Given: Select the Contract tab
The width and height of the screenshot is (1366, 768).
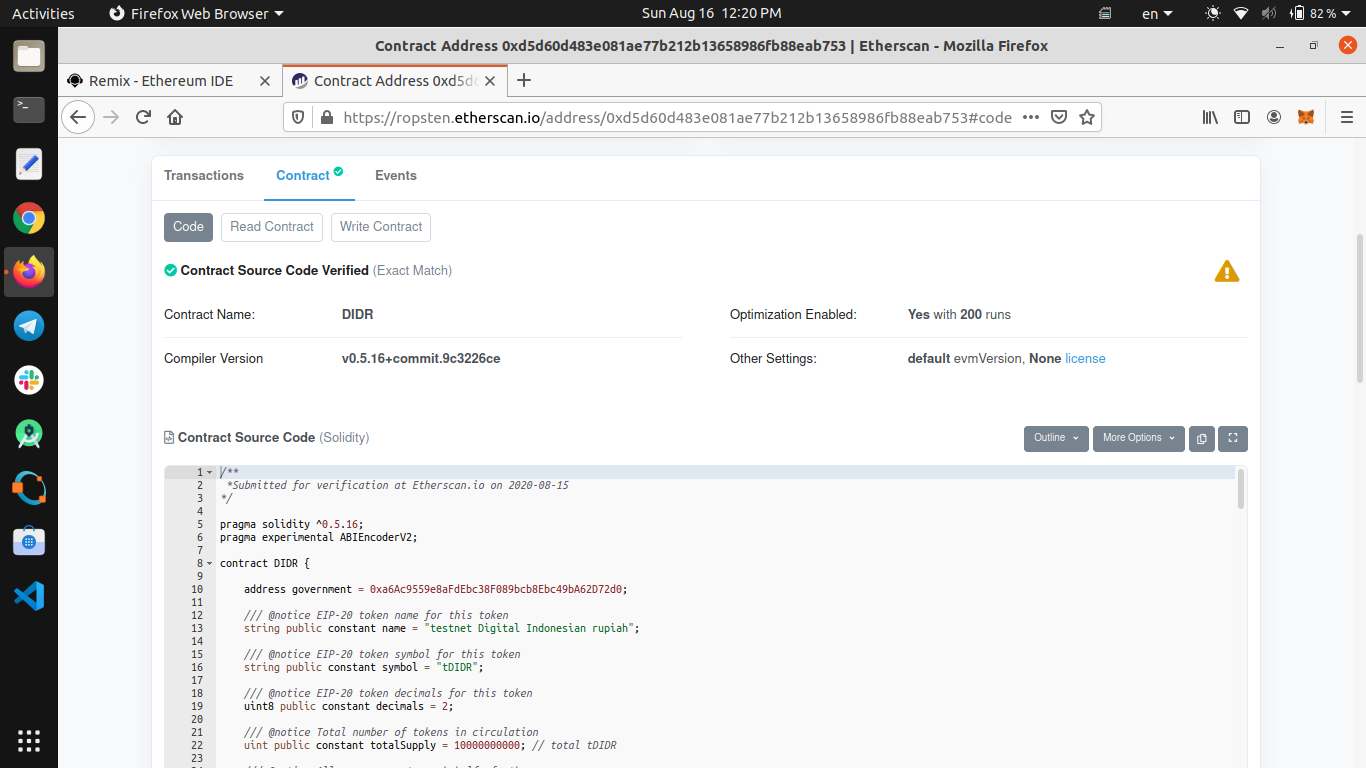Looking at the screenshot, I should (x=309, y=176).
